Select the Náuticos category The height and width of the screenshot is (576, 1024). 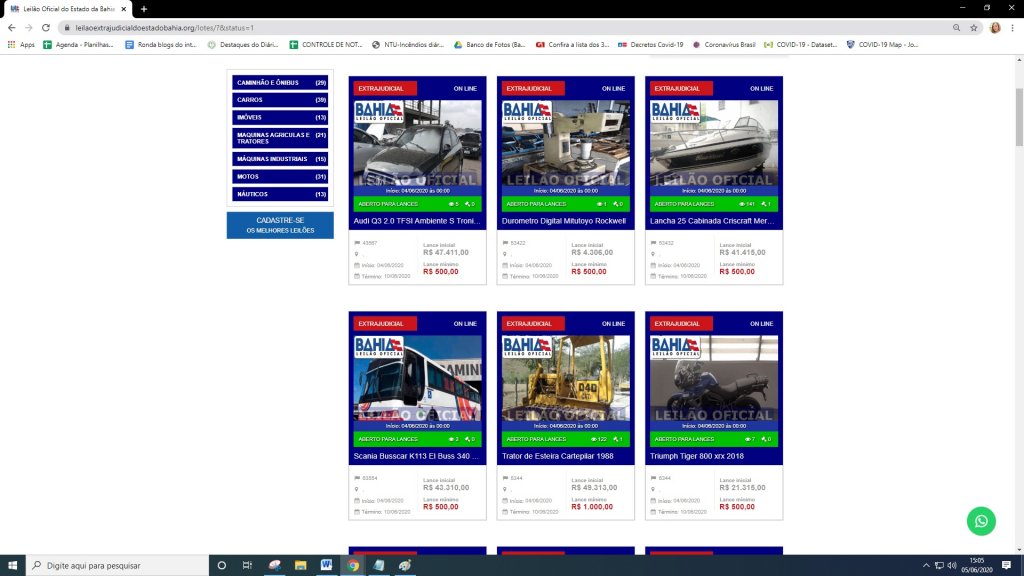[x=280, y=194]
